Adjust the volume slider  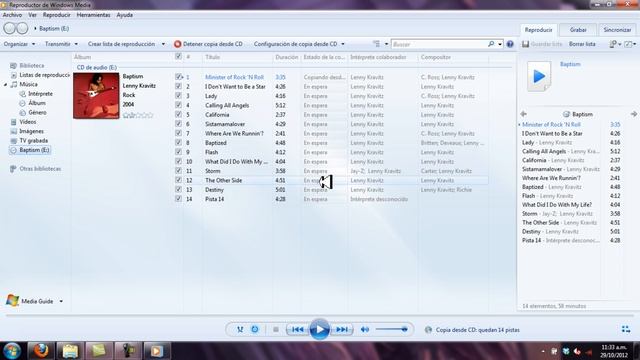coord(391,329)
